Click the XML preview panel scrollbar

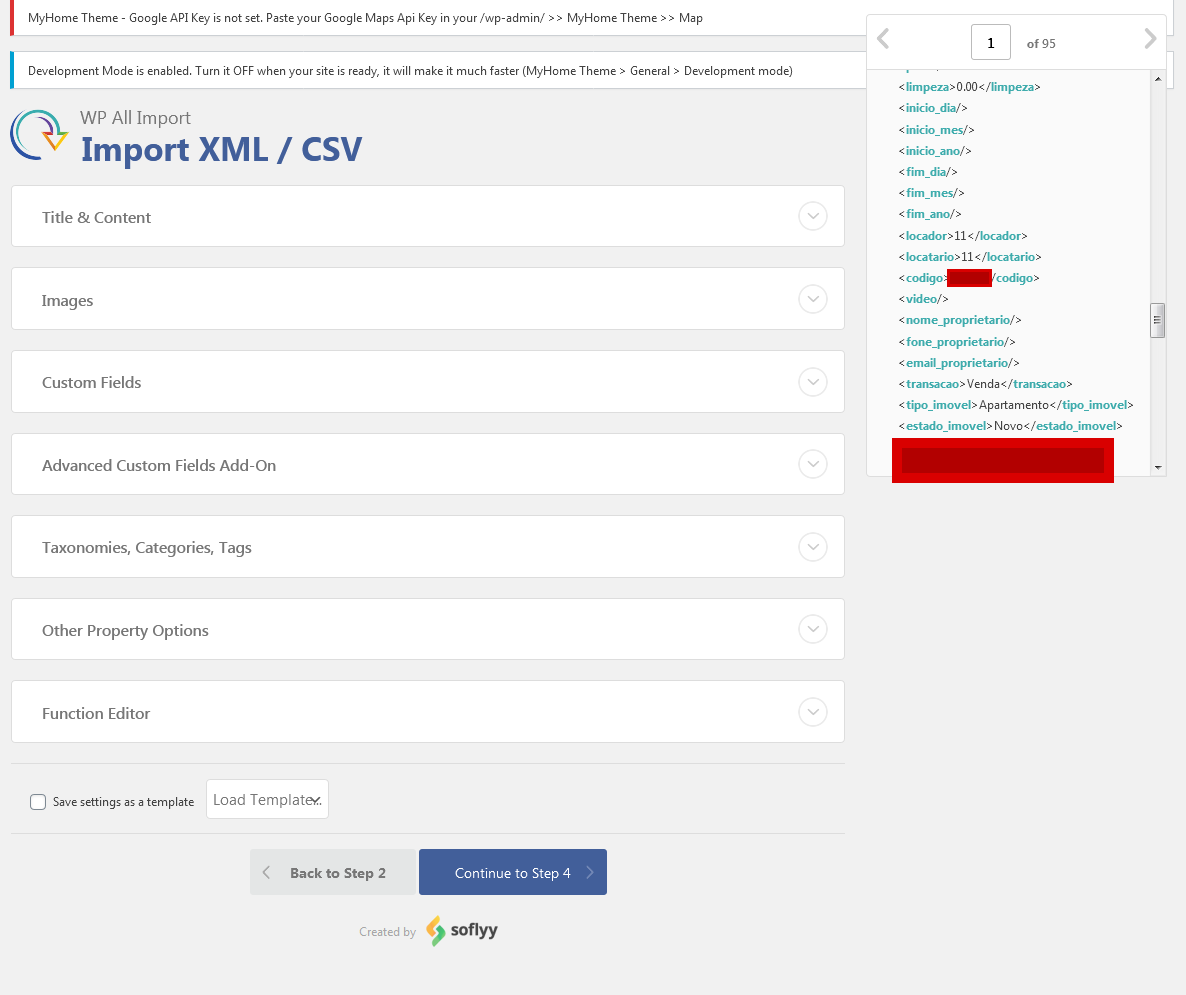point(1157,320)
